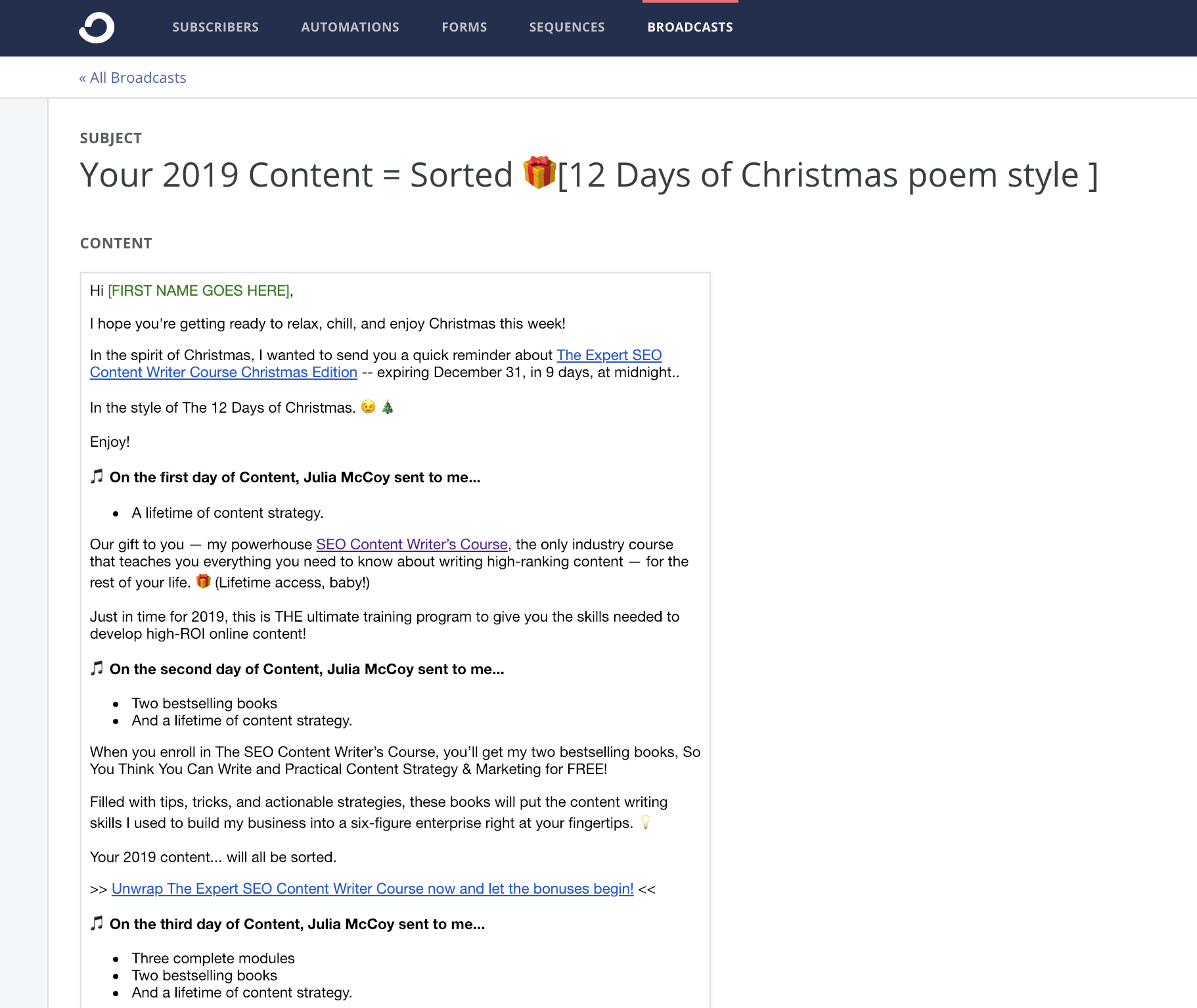The image size is (1197, 1008).
Task: Click the FIRST NAME GOES HERE placeholder
Action: [198, 290]
